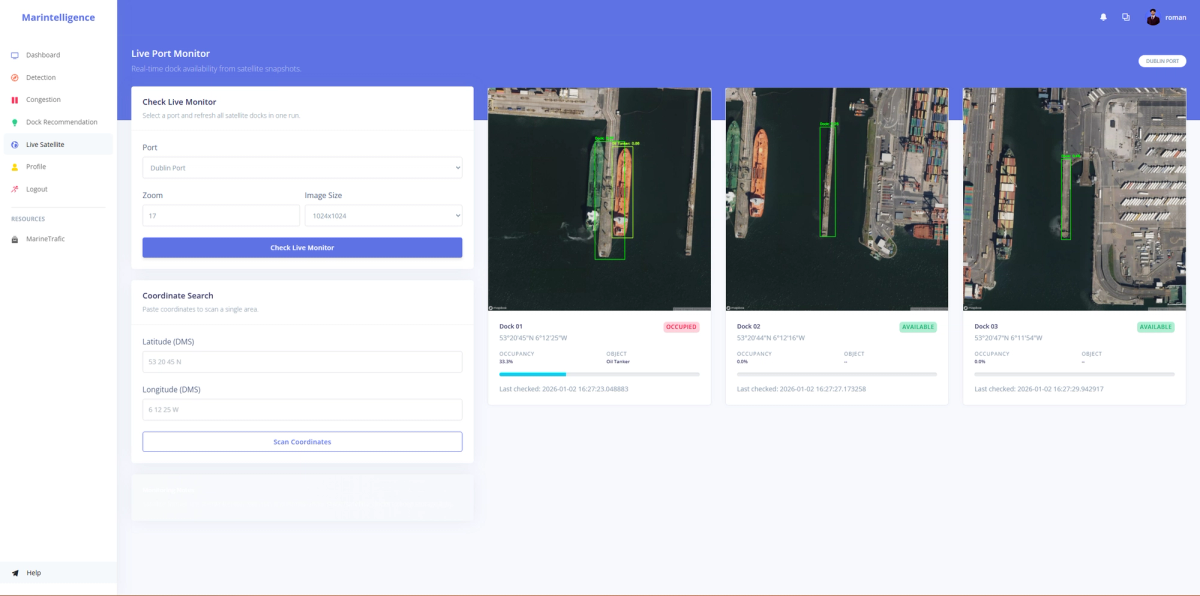This screenshot has width=1200, height=596.
Task: Select the Congestion bars icon
Action: coord(16,98)
